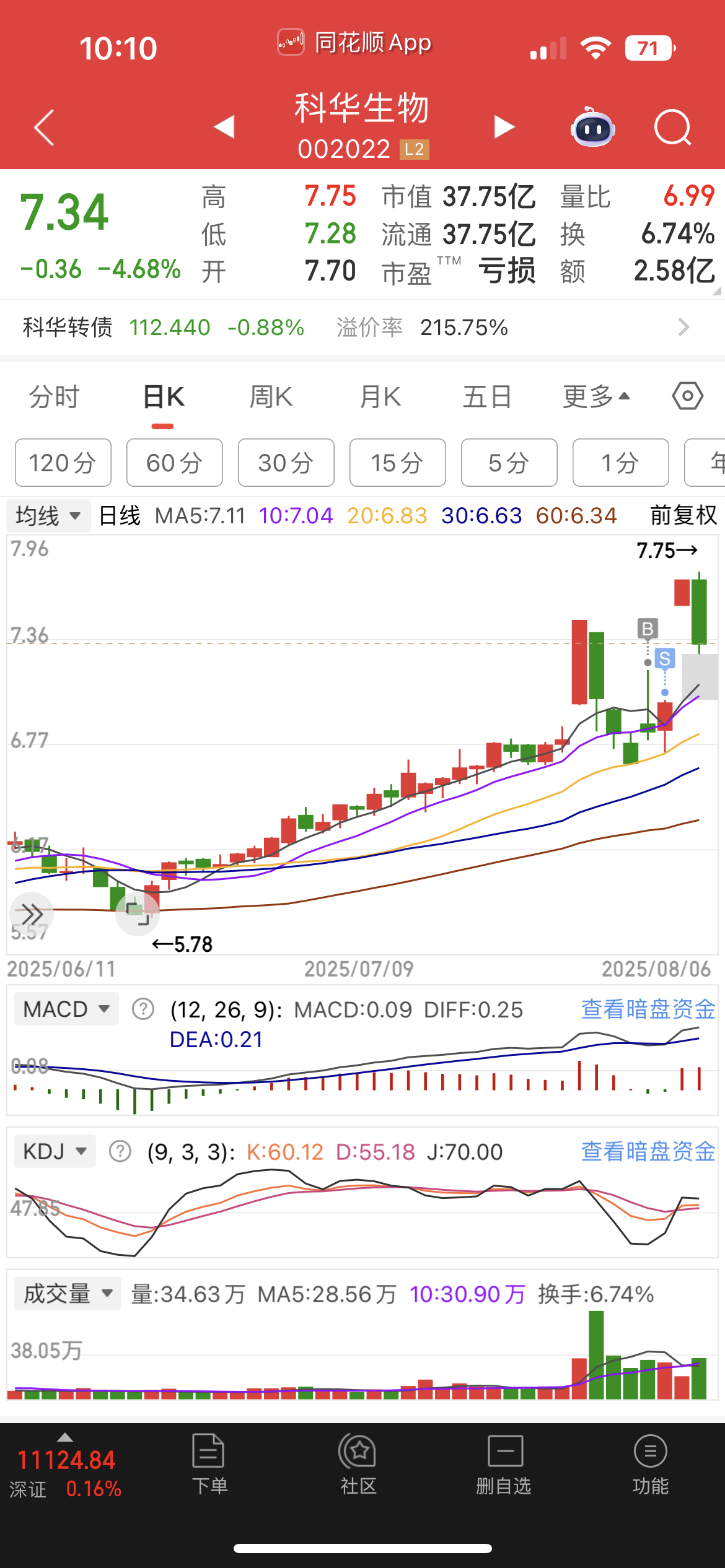Select 30分 period button
Image resolution: width=725 pixels, height=1568 pixels.
pos(286,463)
